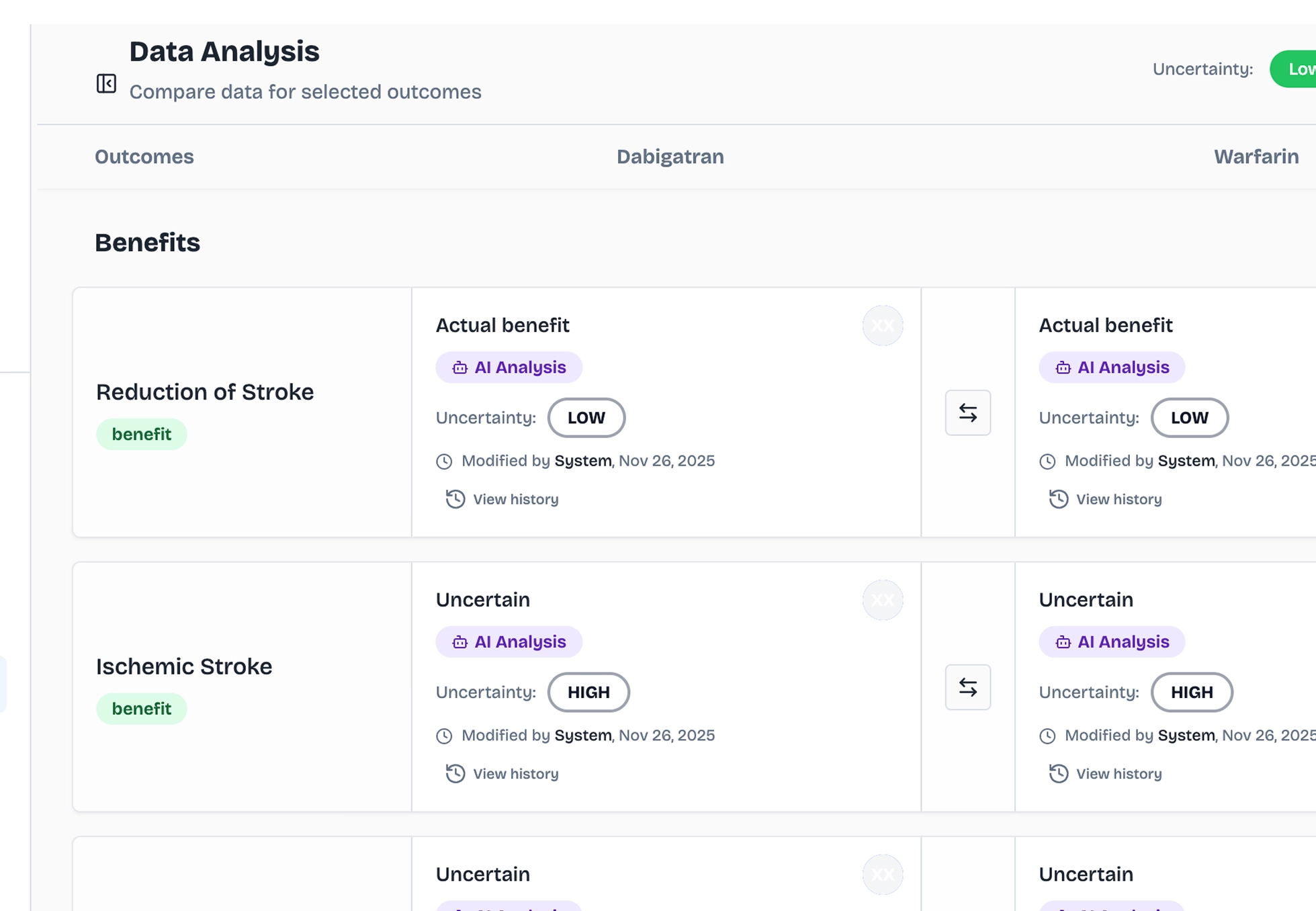Open AI Analysis for Warfarin Ischemic Stroke
1316x911 pixels.
pos(1112,642)
